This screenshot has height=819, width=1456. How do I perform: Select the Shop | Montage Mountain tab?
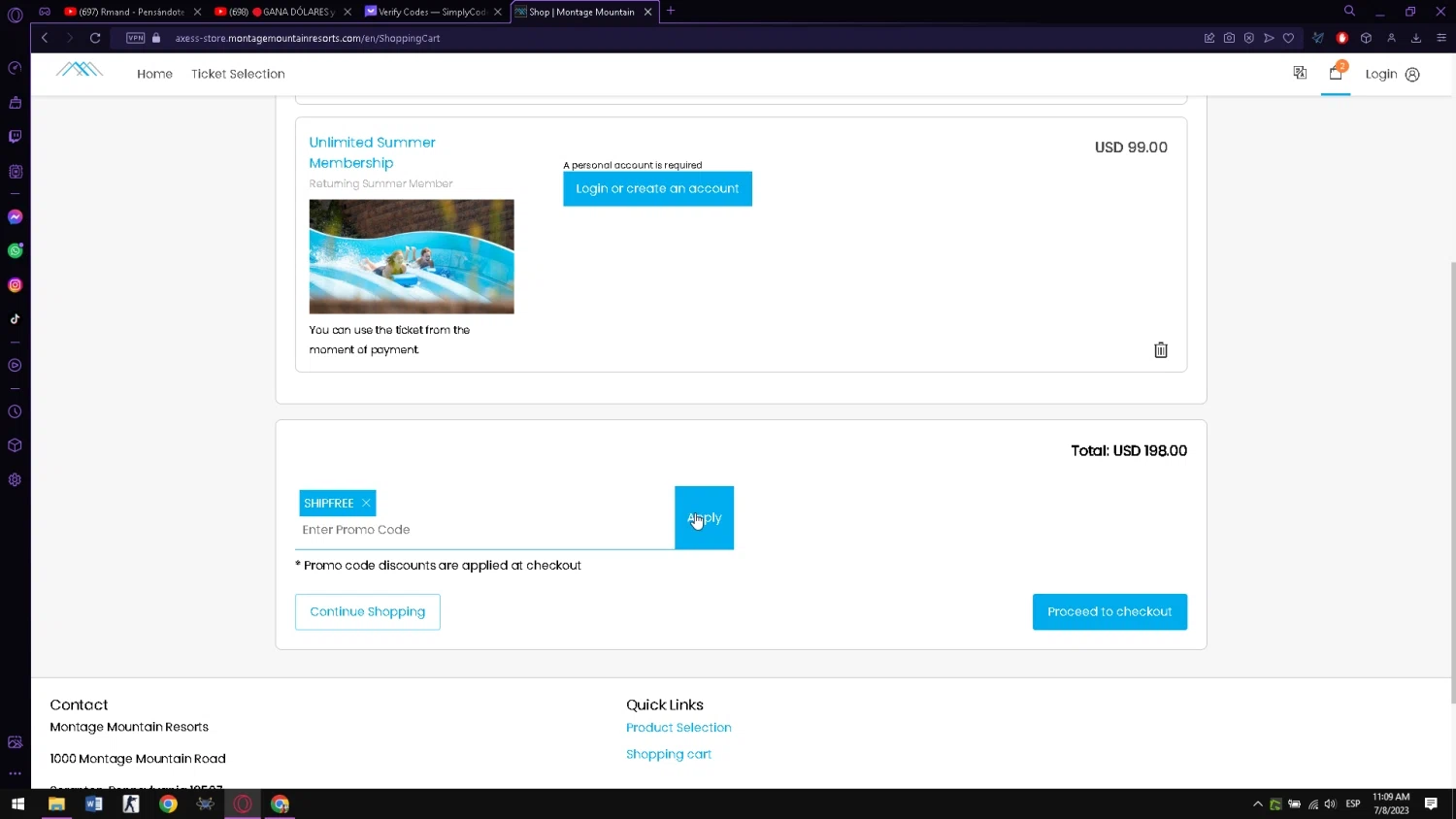(583, 12)
